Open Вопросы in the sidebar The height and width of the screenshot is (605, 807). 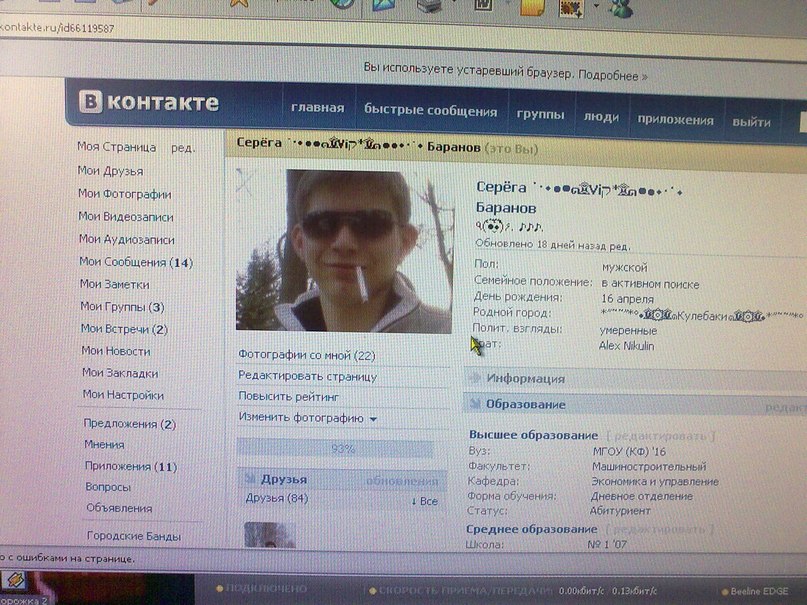click(x=108, y=487)
